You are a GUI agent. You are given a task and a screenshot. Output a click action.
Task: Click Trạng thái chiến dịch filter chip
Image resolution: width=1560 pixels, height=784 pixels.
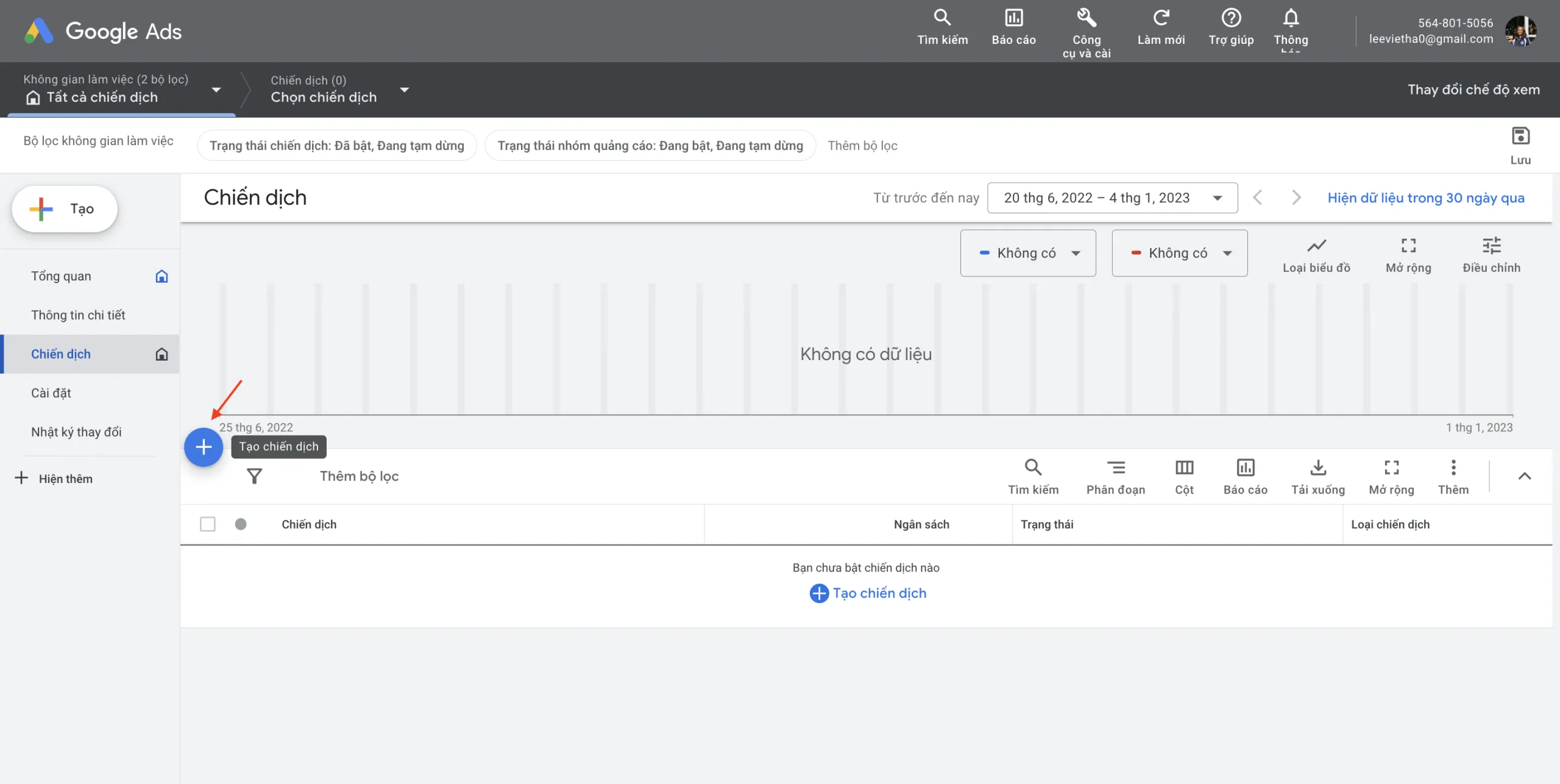tap(337, 146)
